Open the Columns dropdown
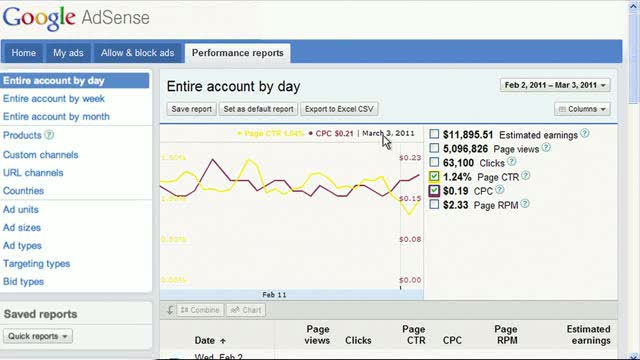 tap(582, 109)
